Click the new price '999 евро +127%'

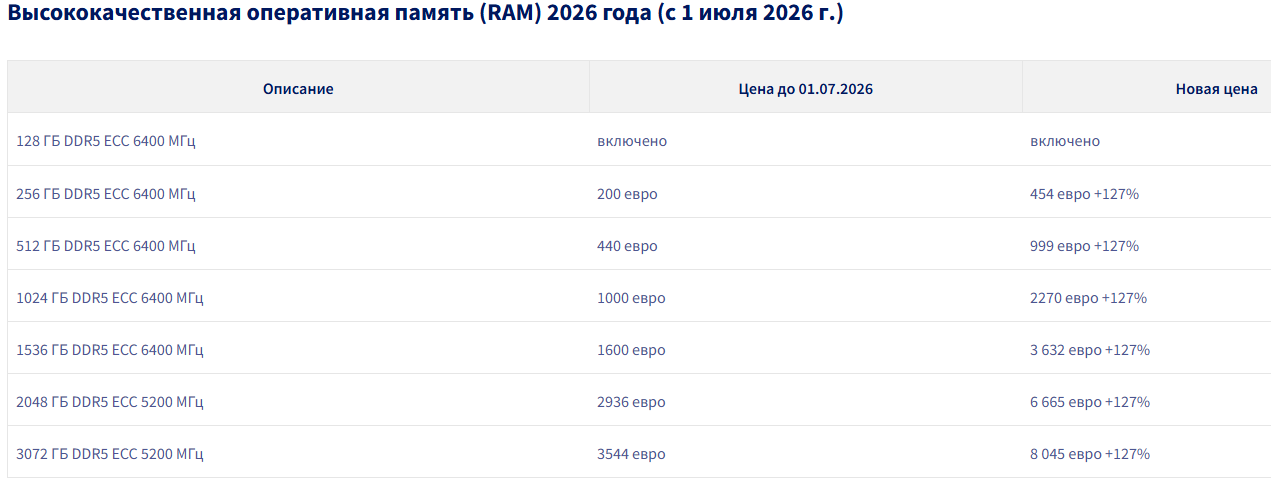pos(1084,245)
